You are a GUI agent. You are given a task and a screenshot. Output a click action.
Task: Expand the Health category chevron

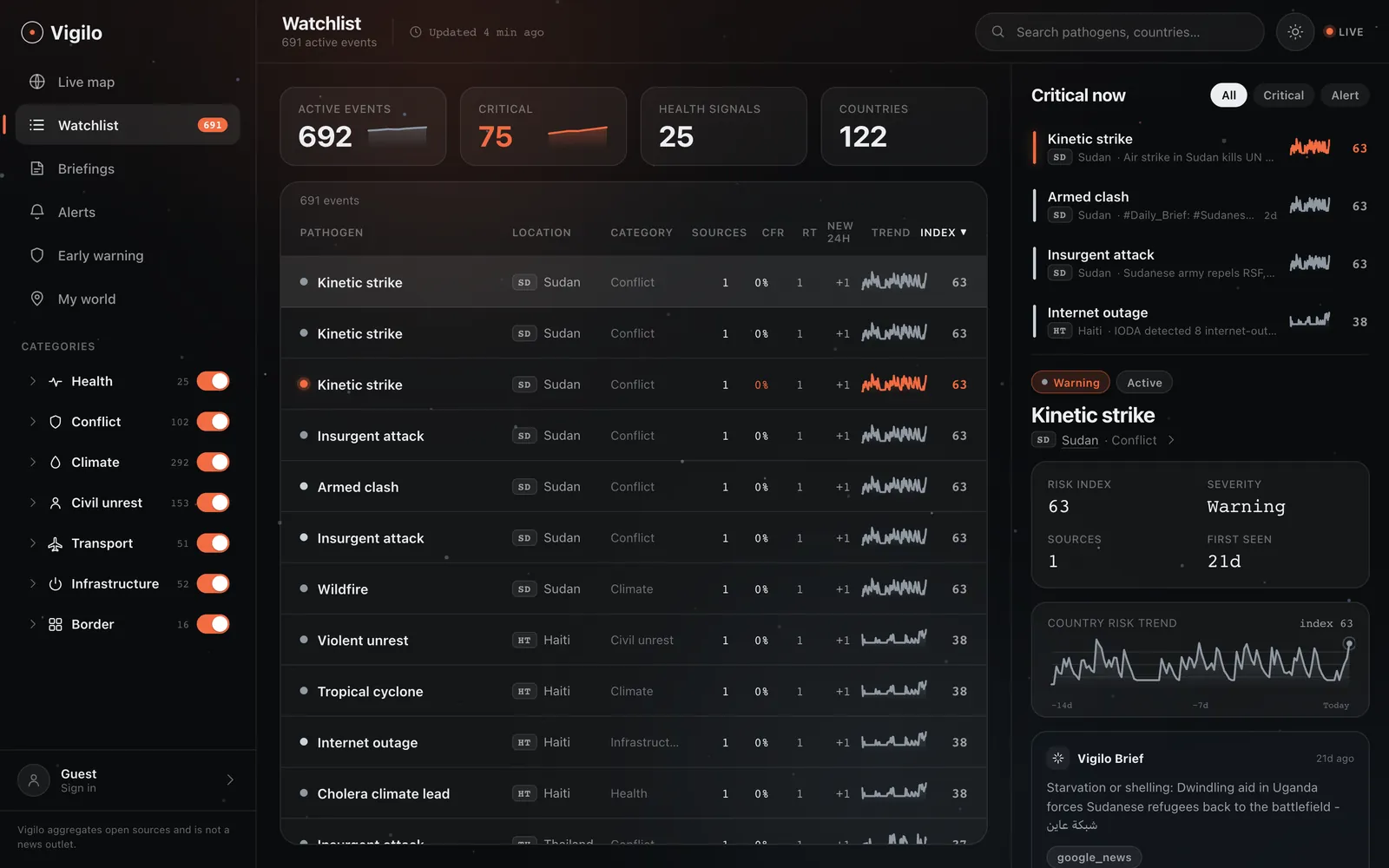(33, 381)
